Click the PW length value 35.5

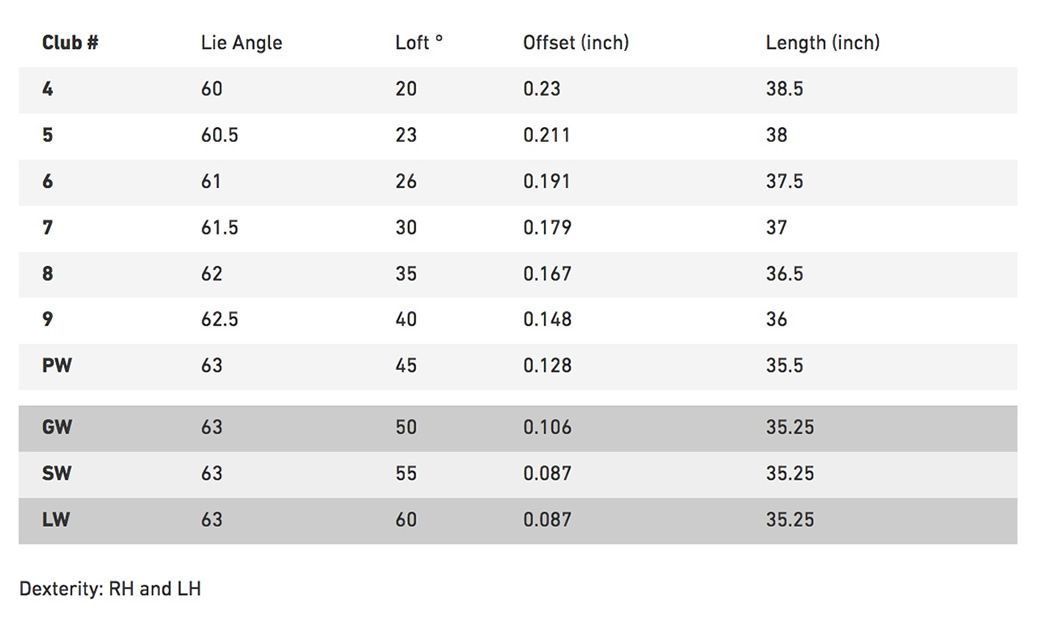click(784, 366)
